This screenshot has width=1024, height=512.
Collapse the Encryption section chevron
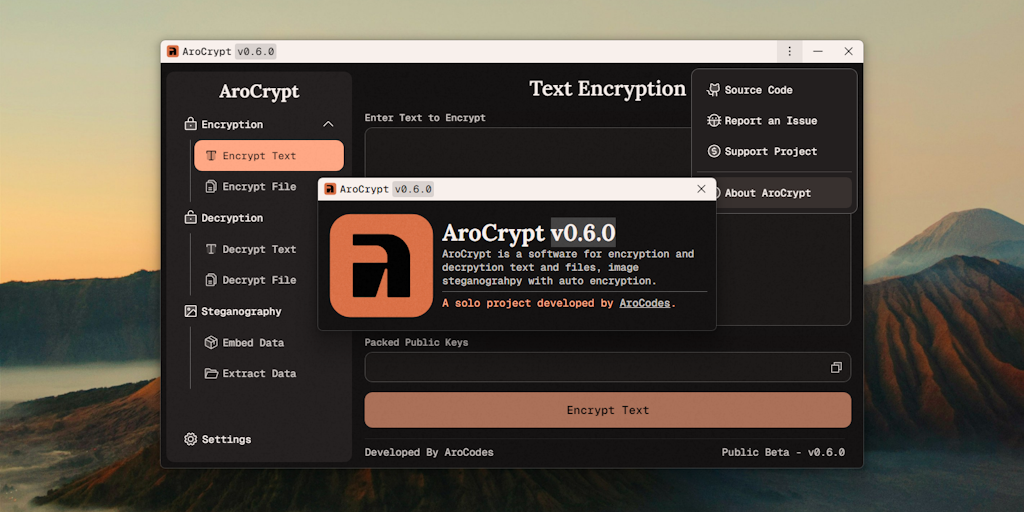coord(328,125)
